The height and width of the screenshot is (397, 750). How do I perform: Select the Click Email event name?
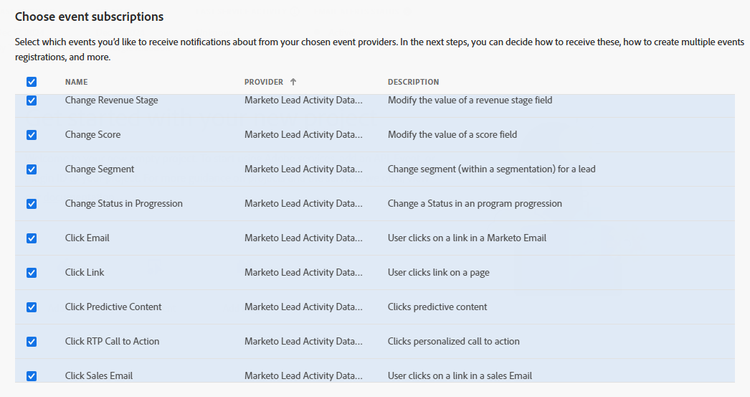coord(87,238)
